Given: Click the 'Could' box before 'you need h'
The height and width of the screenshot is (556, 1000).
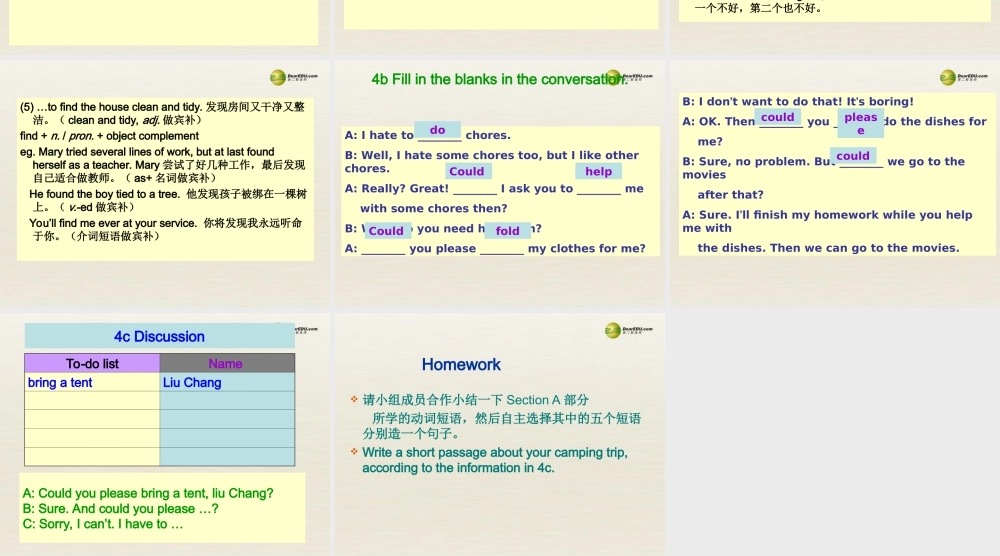Looking at the screenshot, I should click(x=386, y=231).
